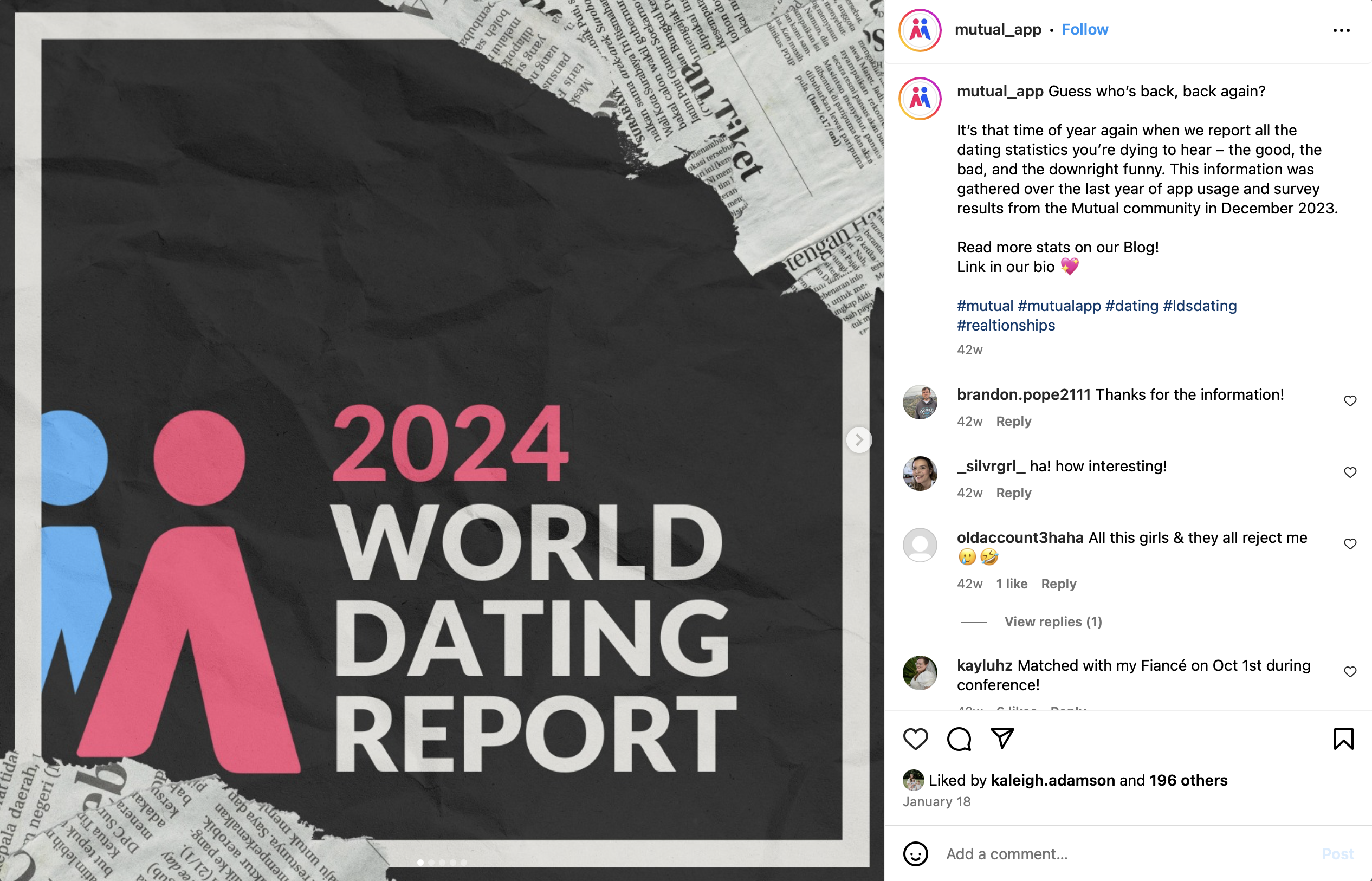Like _silvrgrl_'s comment heart
The image size is (1372, 881).
pos(1350,472)
